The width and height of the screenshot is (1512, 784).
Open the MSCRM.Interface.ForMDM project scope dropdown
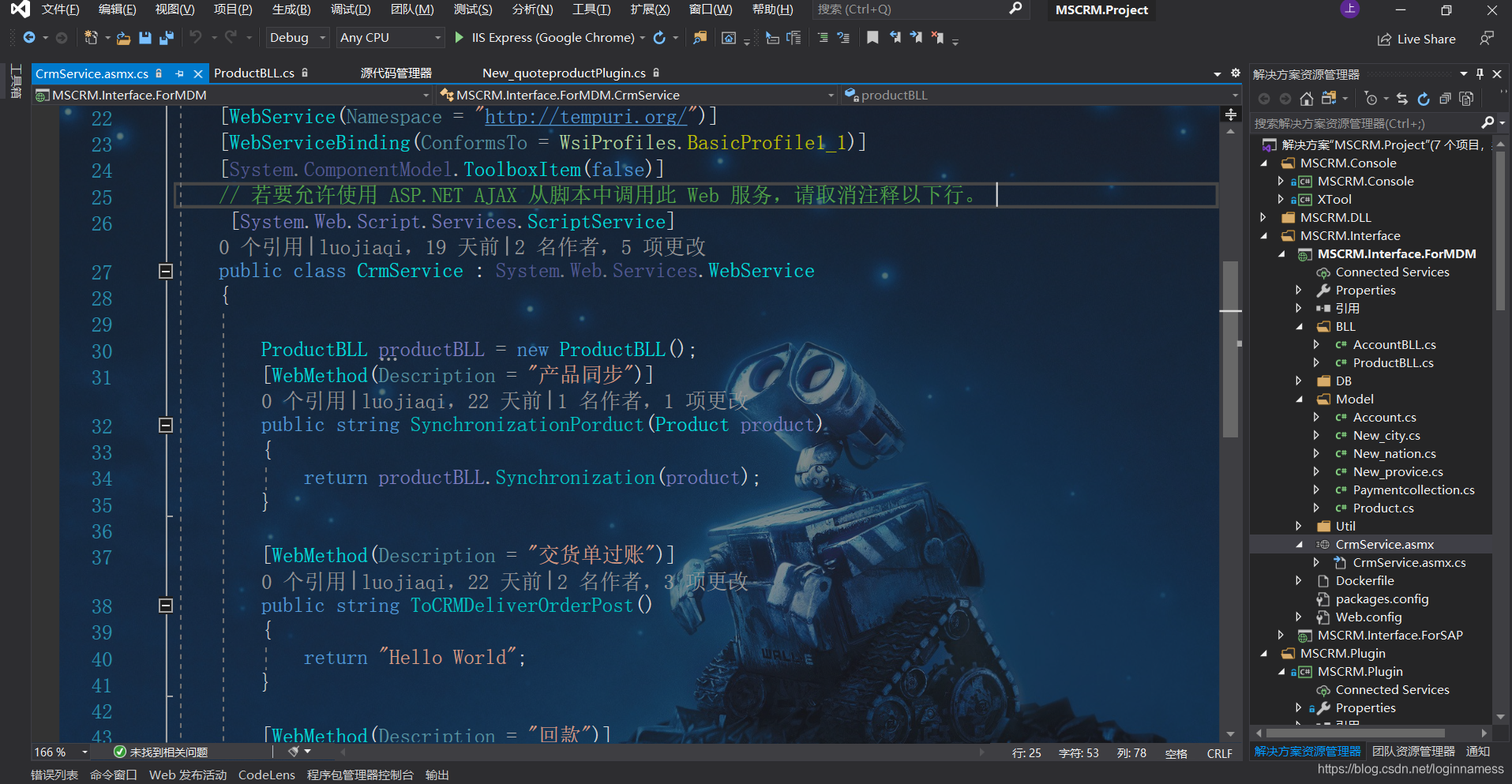tap(233, 95)
